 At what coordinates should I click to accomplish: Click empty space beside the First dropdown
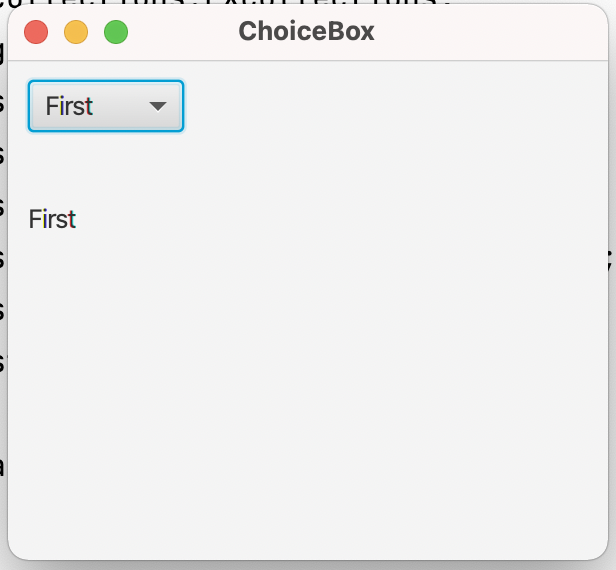pyautogui.click(x=393, y=106)
